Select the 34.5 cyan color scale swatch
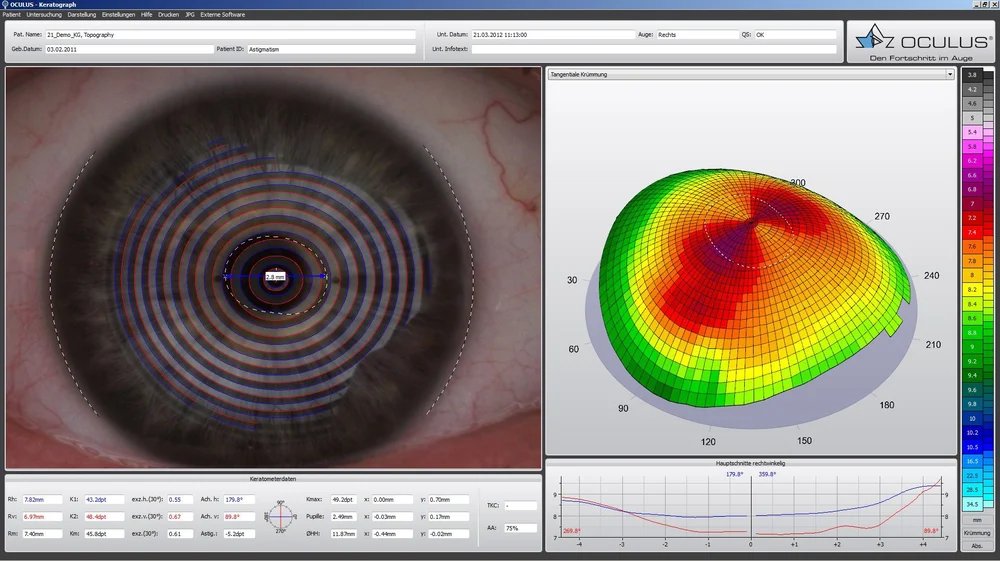Screen dimensions: 1000x561 point(972,504)
